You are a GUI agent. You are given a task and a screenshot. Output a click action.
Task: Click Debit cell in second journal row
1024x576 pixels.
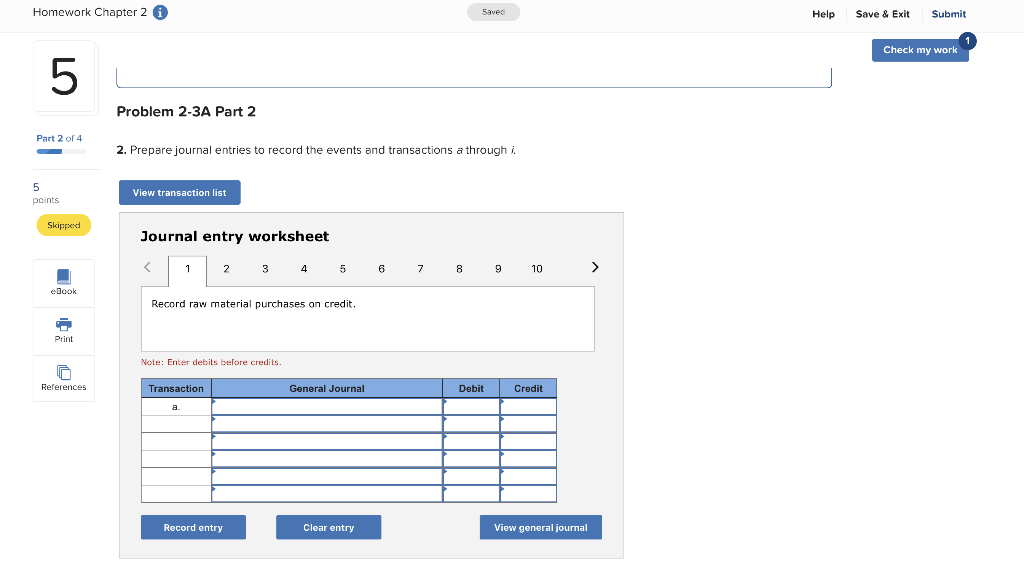click(x=472, y=424)
